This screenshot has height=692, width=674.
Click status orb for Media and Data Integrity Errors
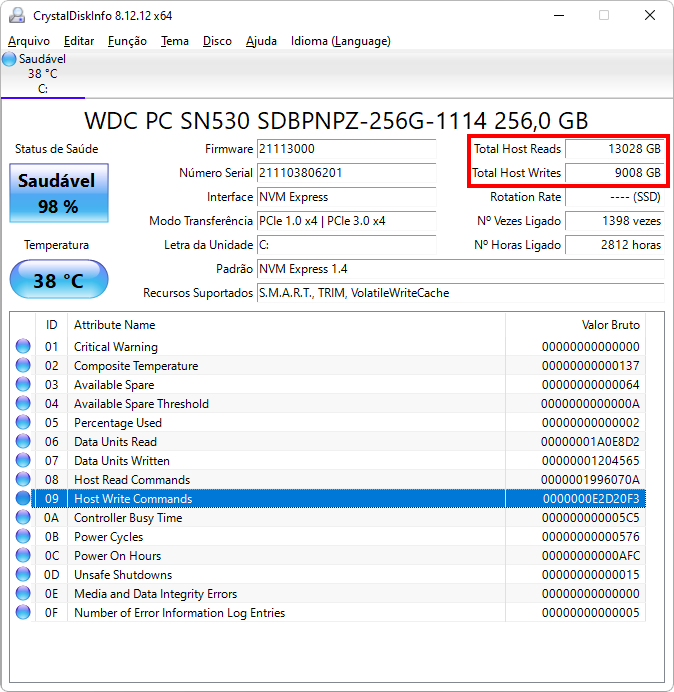click(x=23, y=593)
